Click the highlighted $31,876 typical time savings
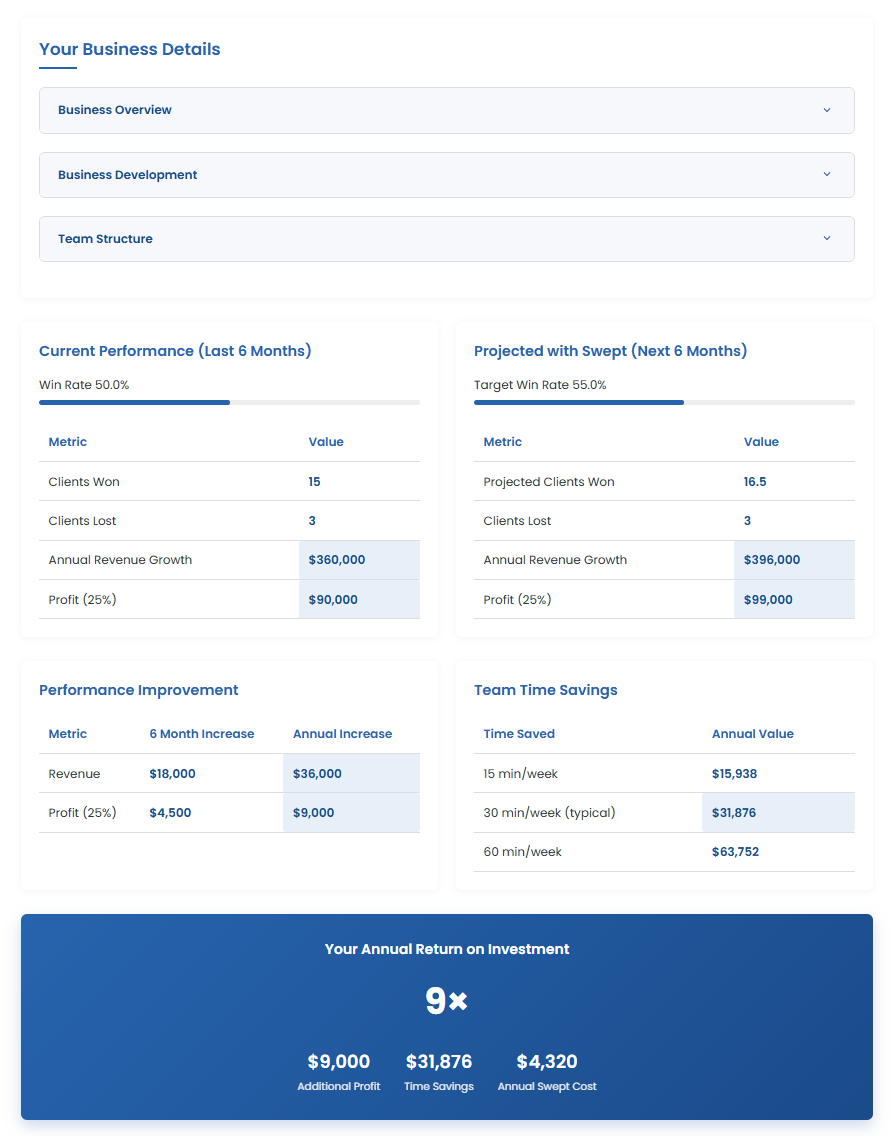Screen dimensions: 892x1136 click(x=778, y=812)
